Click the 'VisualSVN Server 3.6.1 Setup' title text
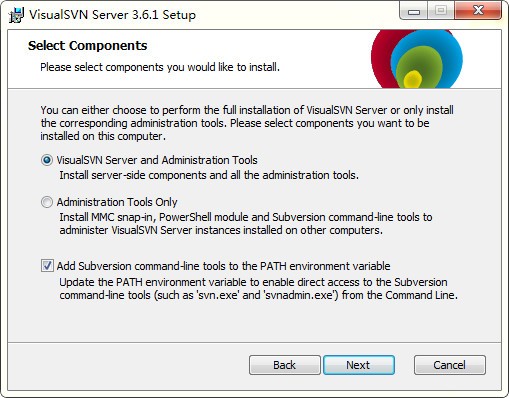The height and width of the screenshot is (398, 509). (112, 15)
